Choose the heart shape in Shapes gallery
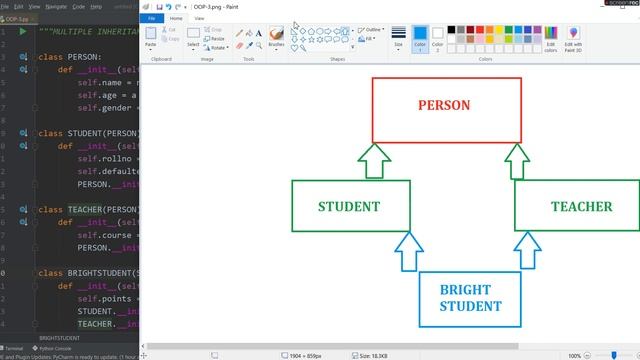 294,48
